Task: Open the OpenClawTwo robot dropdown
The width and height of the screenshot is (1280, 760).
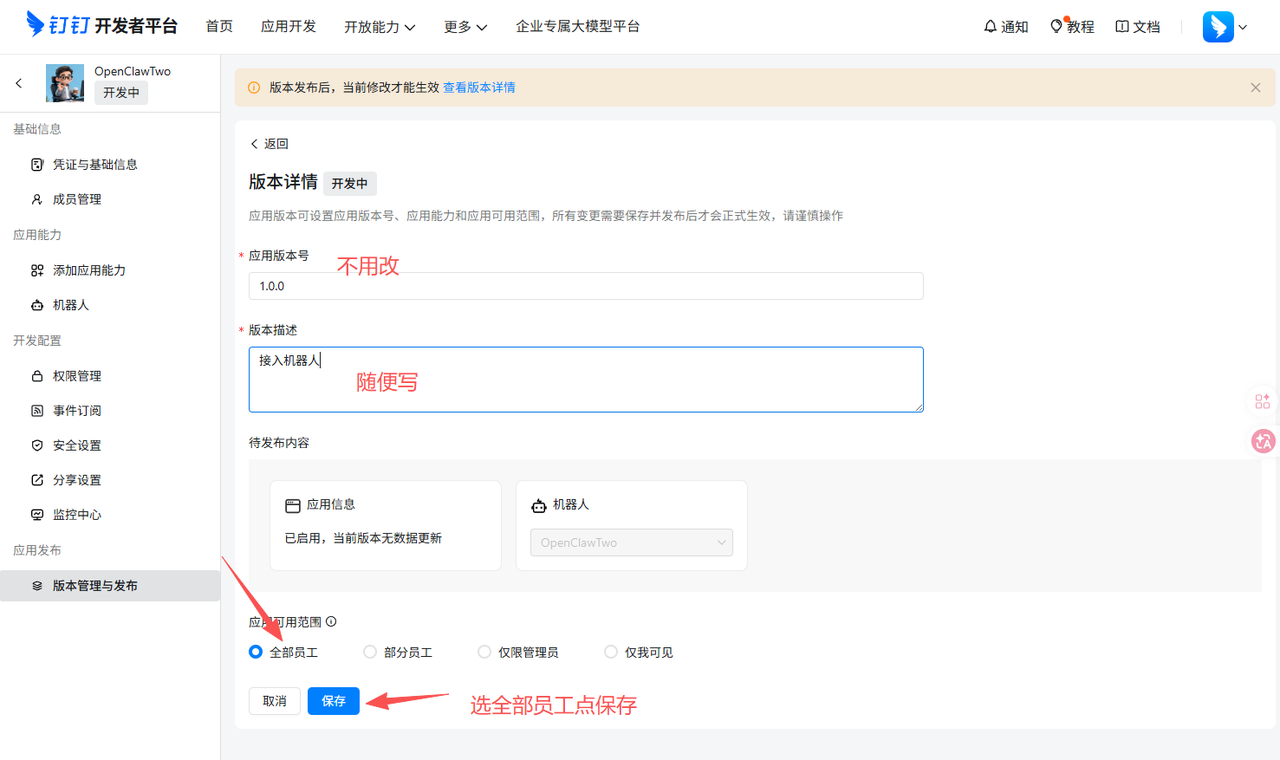Action: point(631,543)
